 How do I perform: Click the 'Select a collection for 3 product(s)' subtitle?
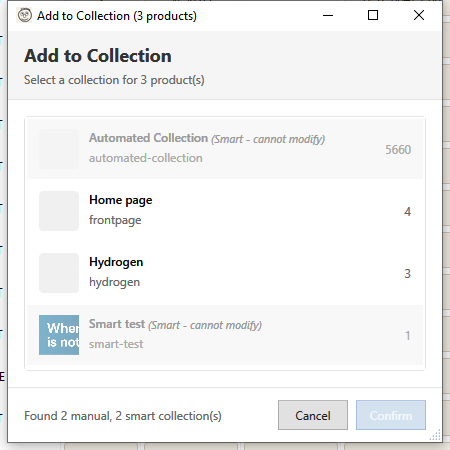click(x=114, y=80)
